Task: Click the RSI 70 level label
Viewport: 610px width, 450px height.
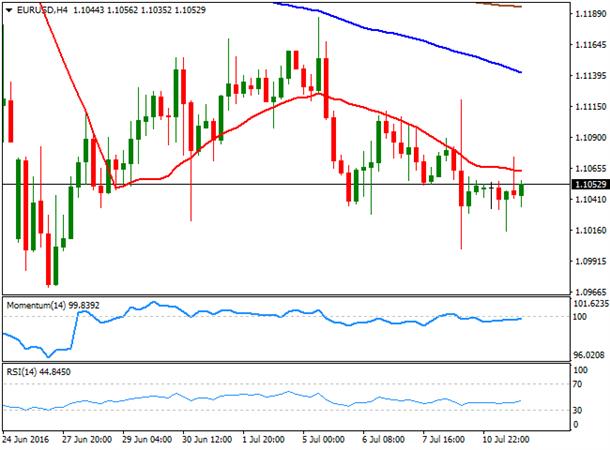Action: (578, 384)
